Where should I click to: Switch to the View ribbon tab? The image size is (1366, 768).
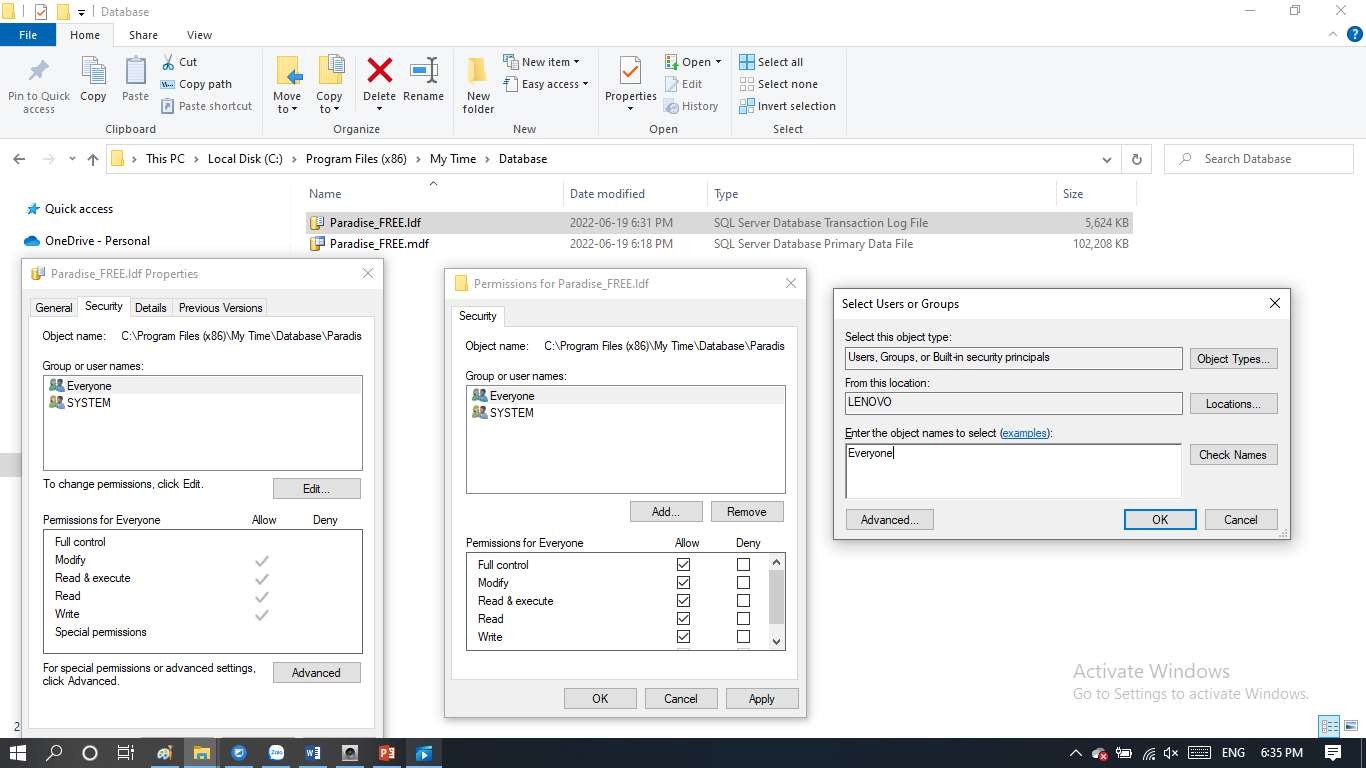(199, 35)
